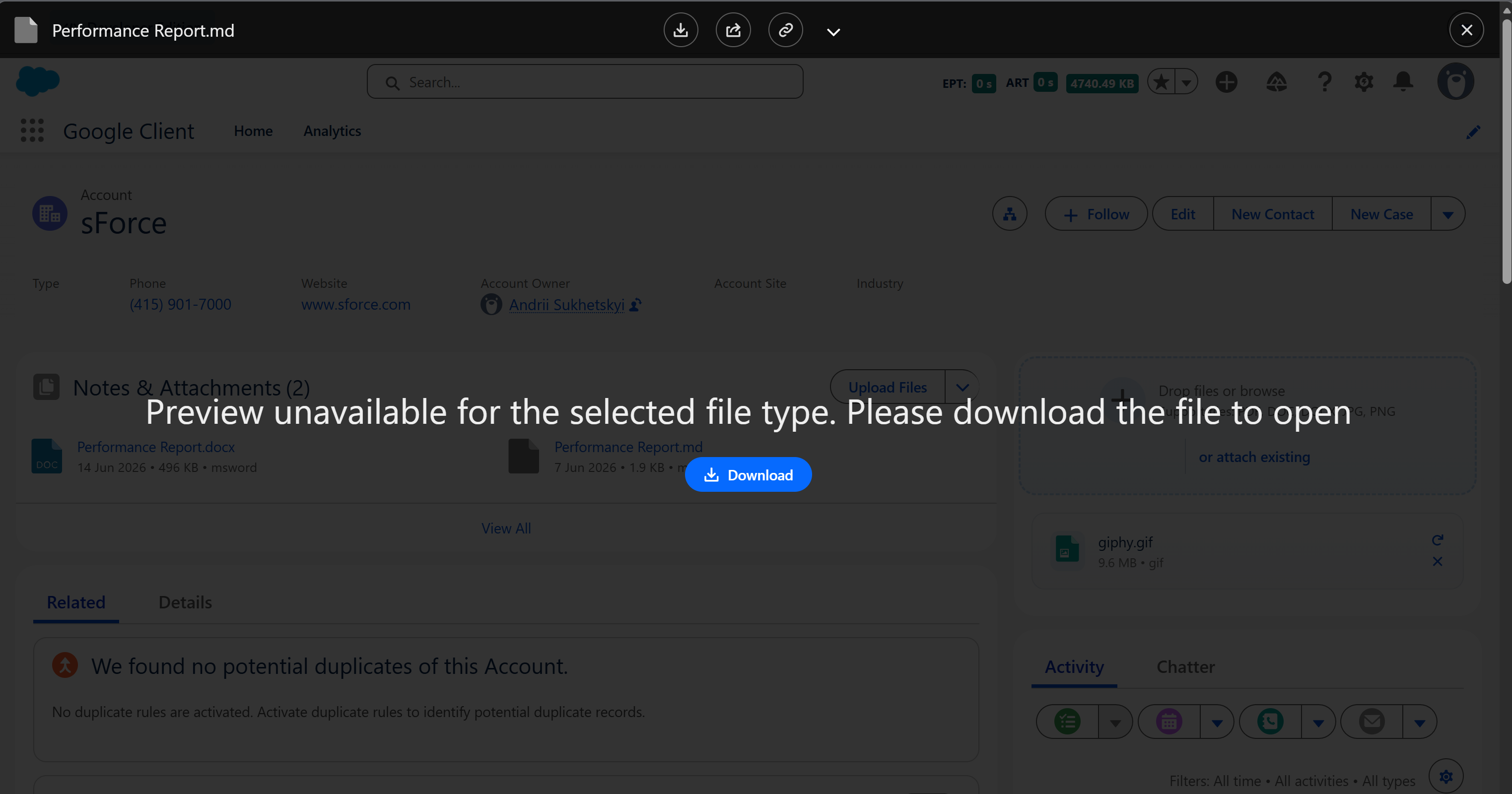Close the file preview overlay

point(1466,30)
